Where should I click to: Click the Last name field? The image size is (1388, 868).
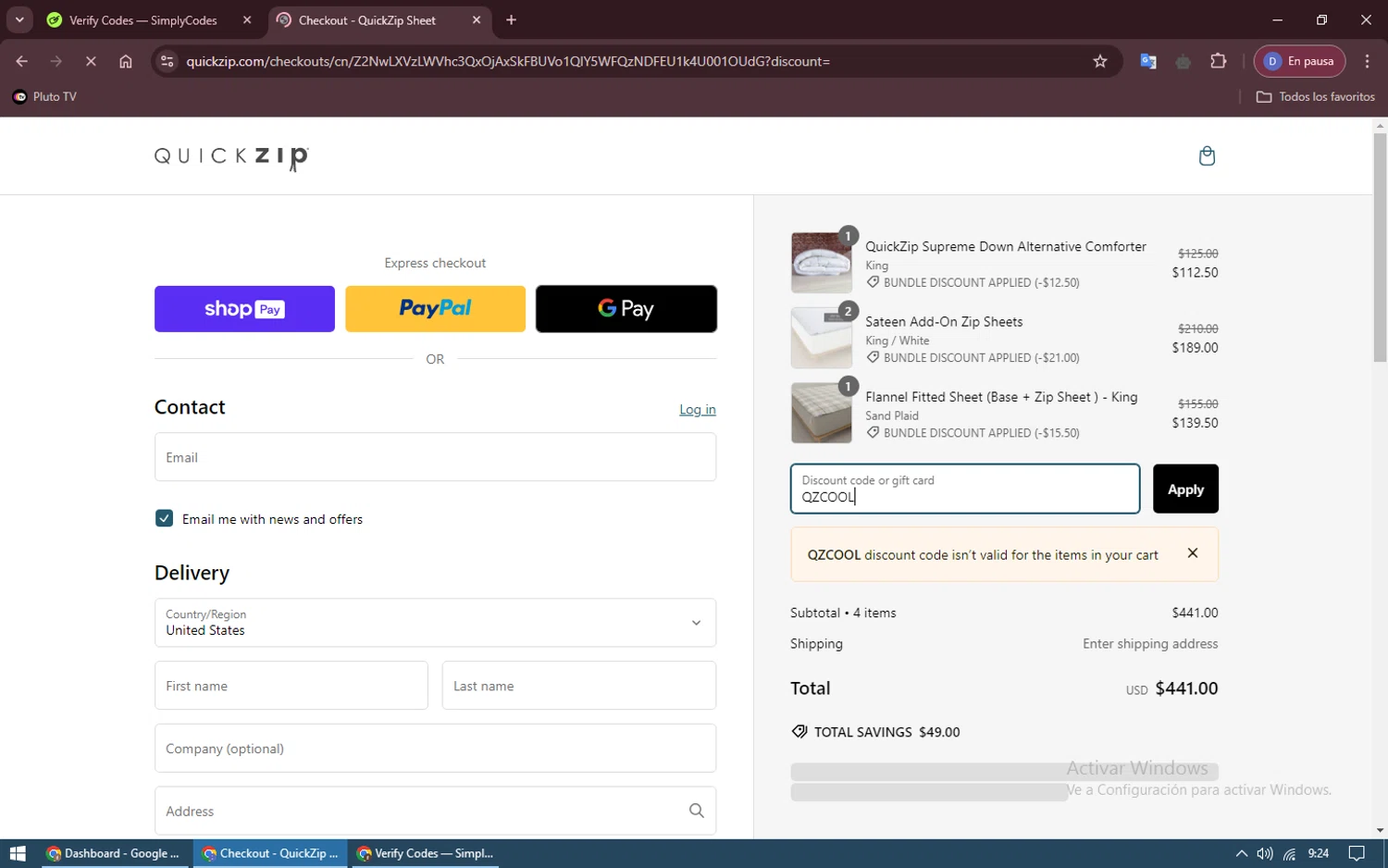pyautogui.click(x=579, y=686)
